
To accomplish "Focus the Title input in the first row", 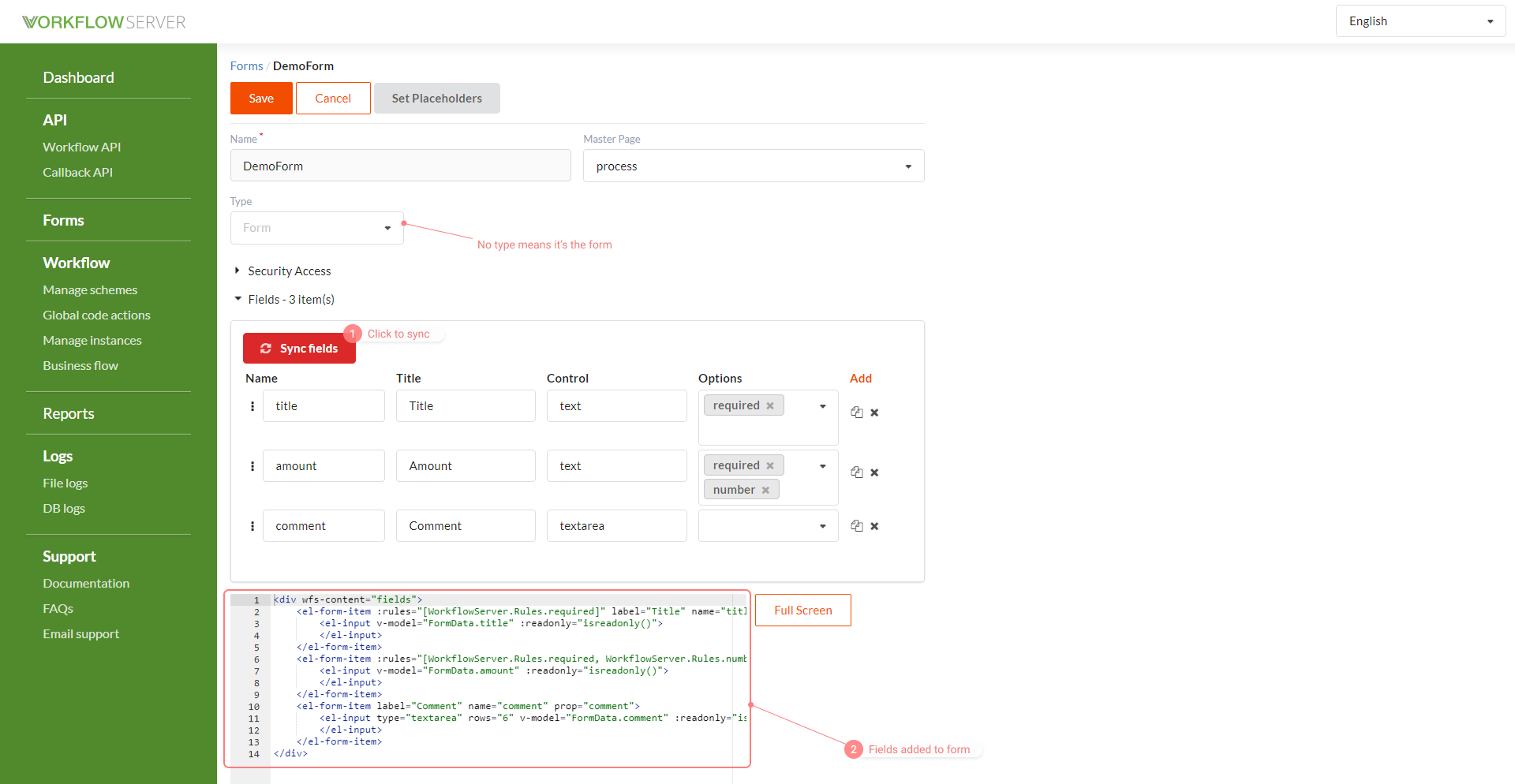I will pos(466,406).
